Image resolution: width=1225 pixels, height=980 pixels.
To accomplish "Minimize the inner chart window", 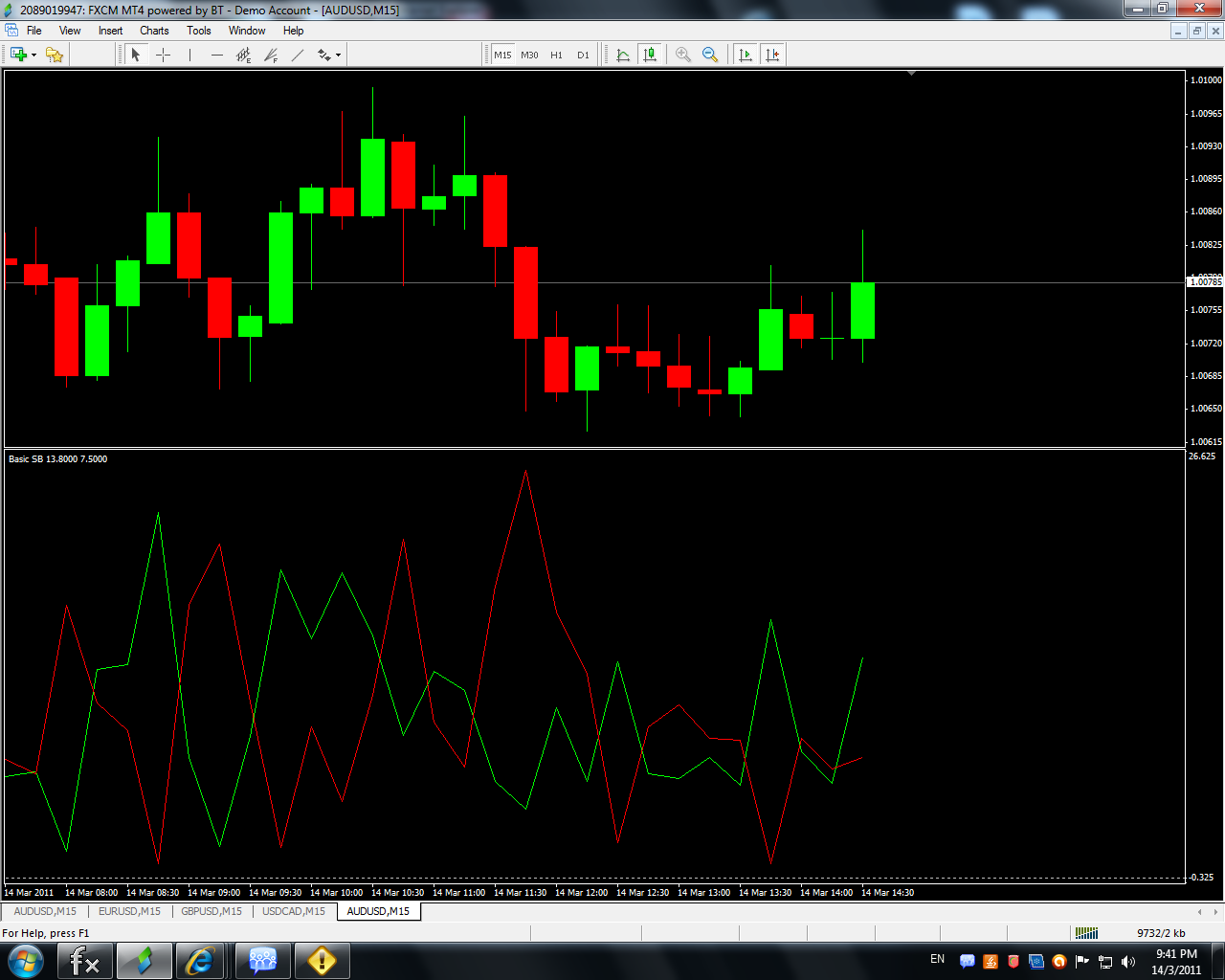I will [1178, 31].
